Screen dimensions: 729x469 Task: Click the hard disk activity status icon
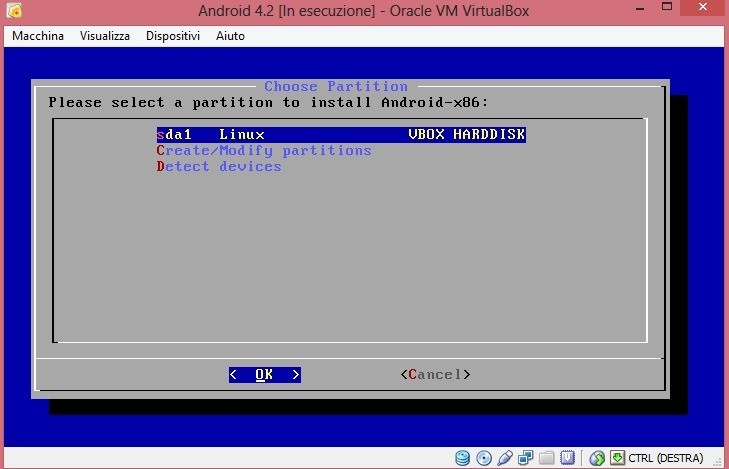(x=463, y=458)
